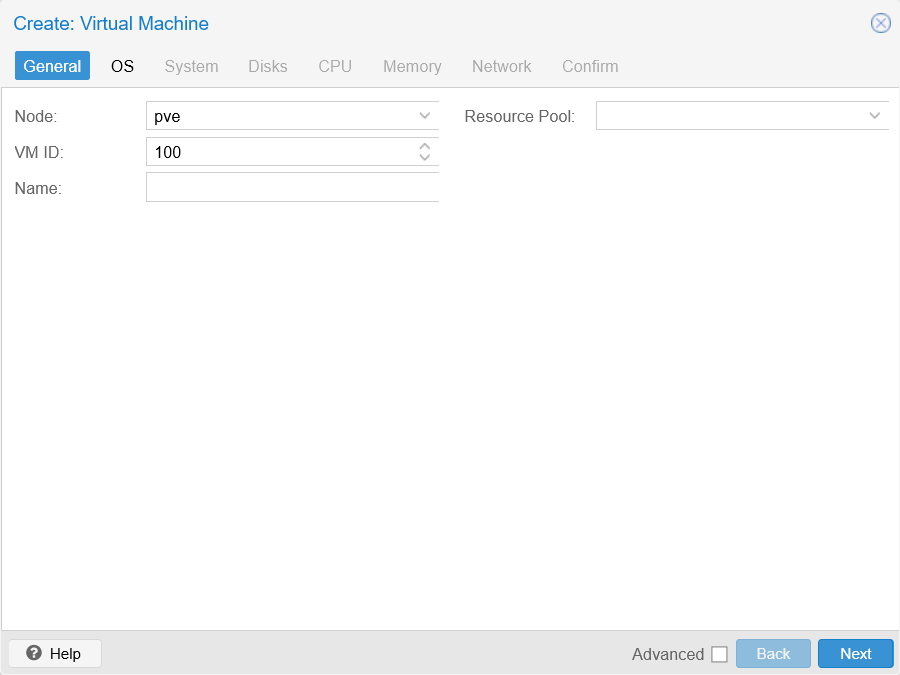Select the General tab
Image resolution: width=900 pixels, height=675 pixels.
click(52, 66)
